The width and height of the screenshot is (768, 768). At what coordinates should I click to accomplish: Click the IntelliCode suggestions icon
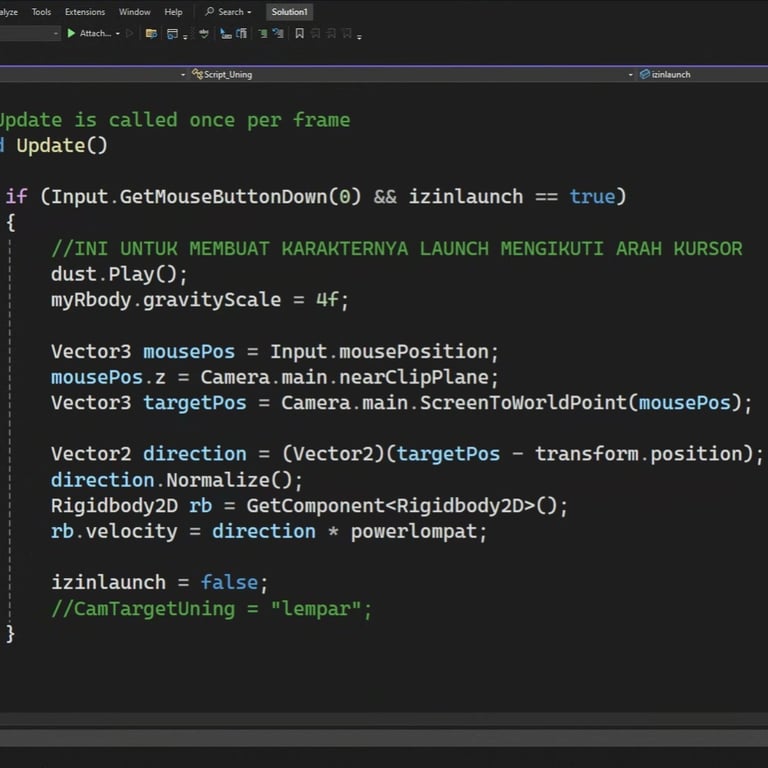pos(204,33)
